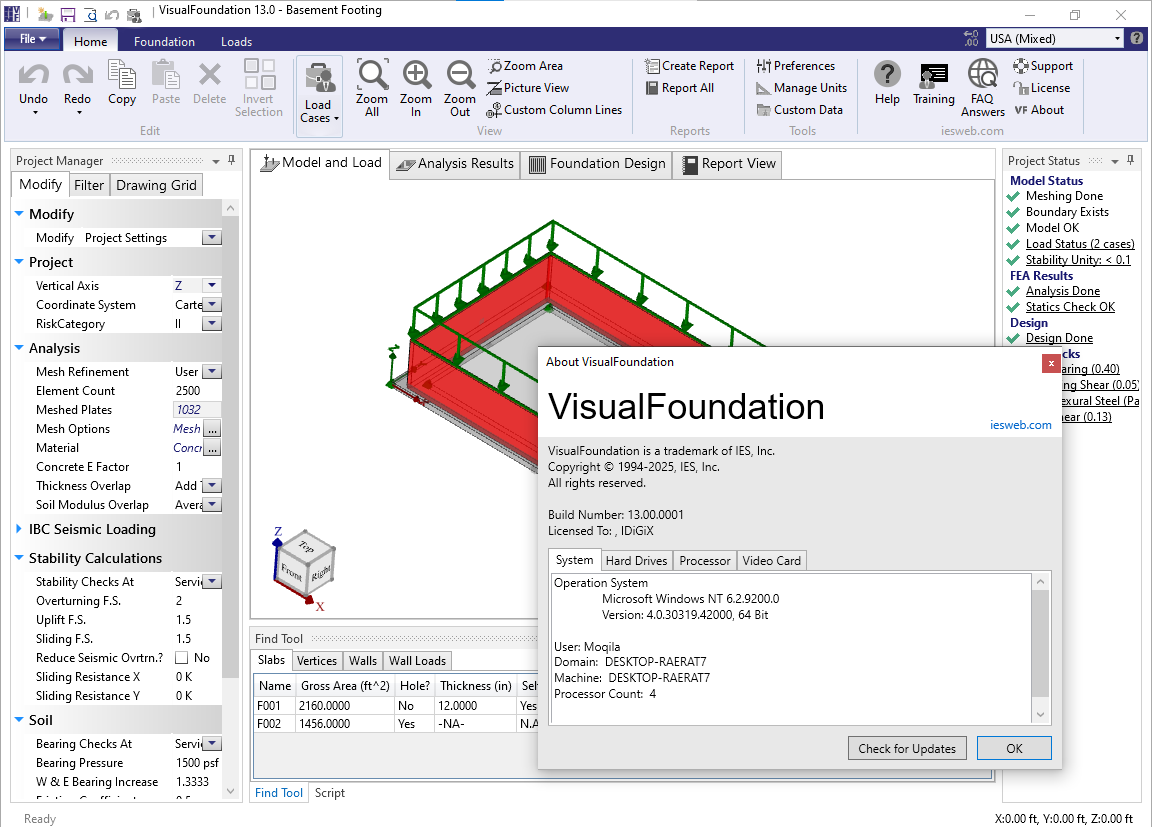Open the Coordinate System dropdown
Screen dimensions: 1152x827
pyautogui.click(x=212, y=305)
